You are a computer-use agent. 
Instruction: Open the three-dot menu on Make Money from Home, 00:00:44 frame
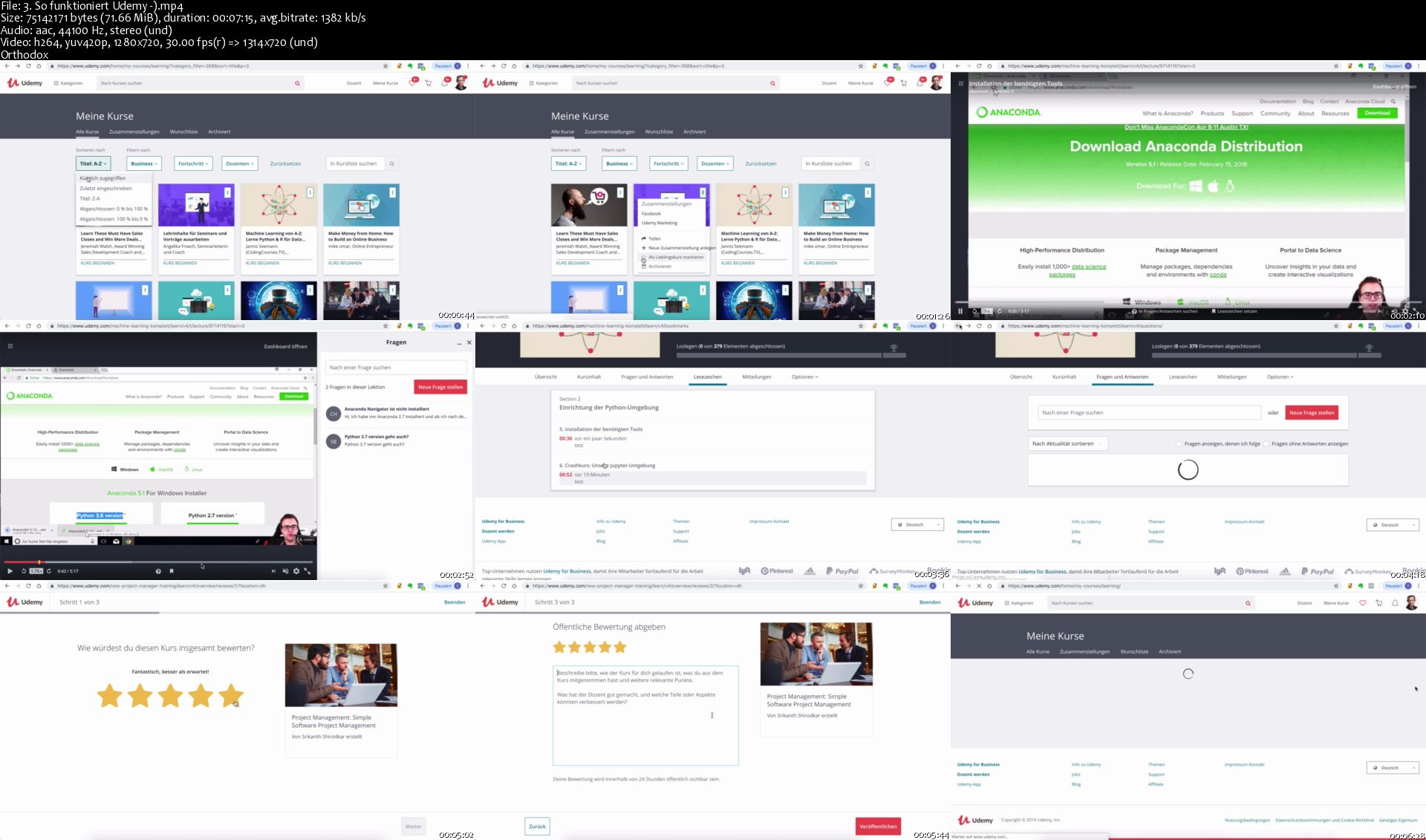pyautogui.click(x=392, y=192)
